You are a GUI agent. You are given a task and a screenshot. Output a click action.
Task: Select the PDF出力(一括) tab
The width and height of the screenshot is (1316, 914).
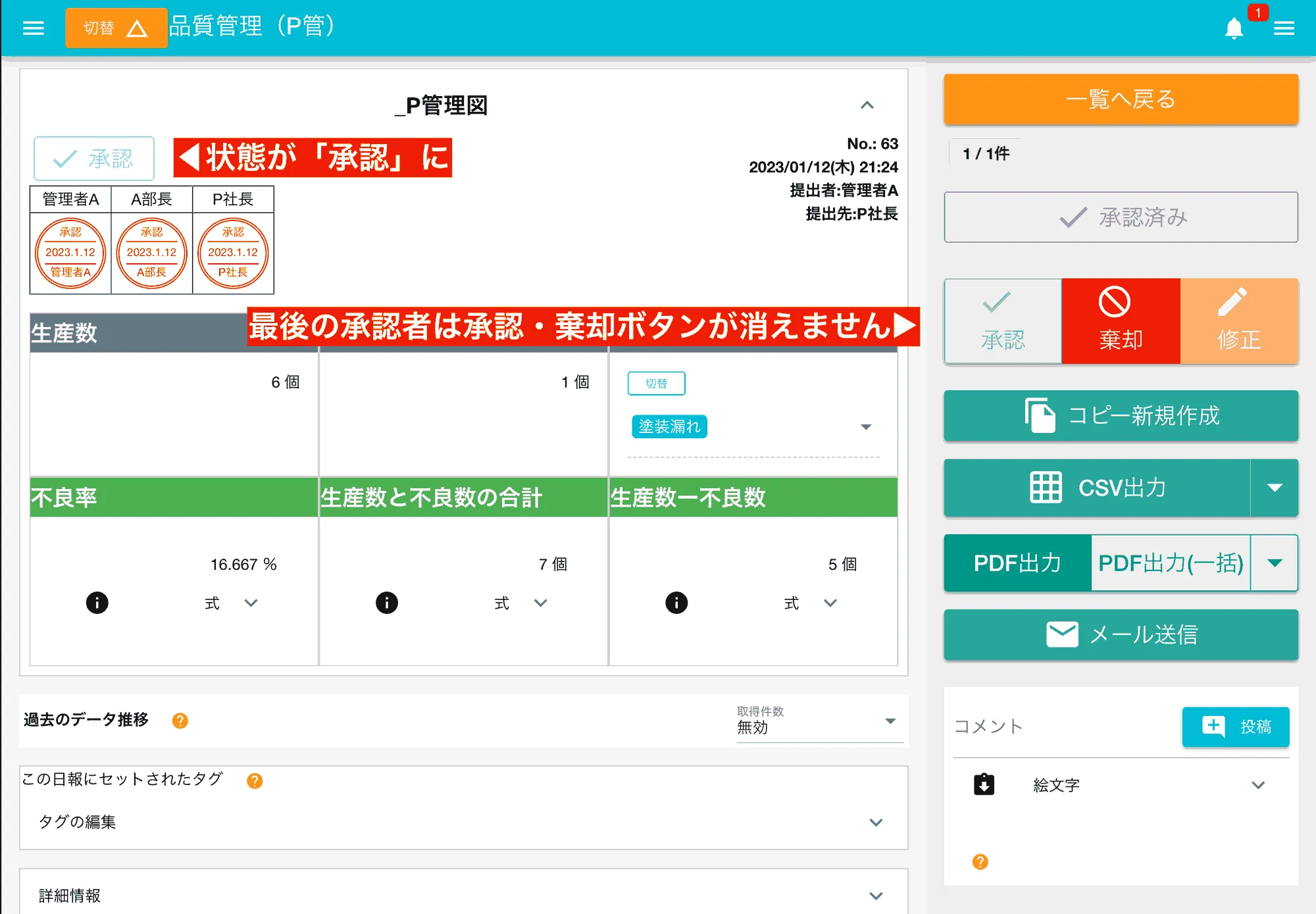(x=1171, y=563)
